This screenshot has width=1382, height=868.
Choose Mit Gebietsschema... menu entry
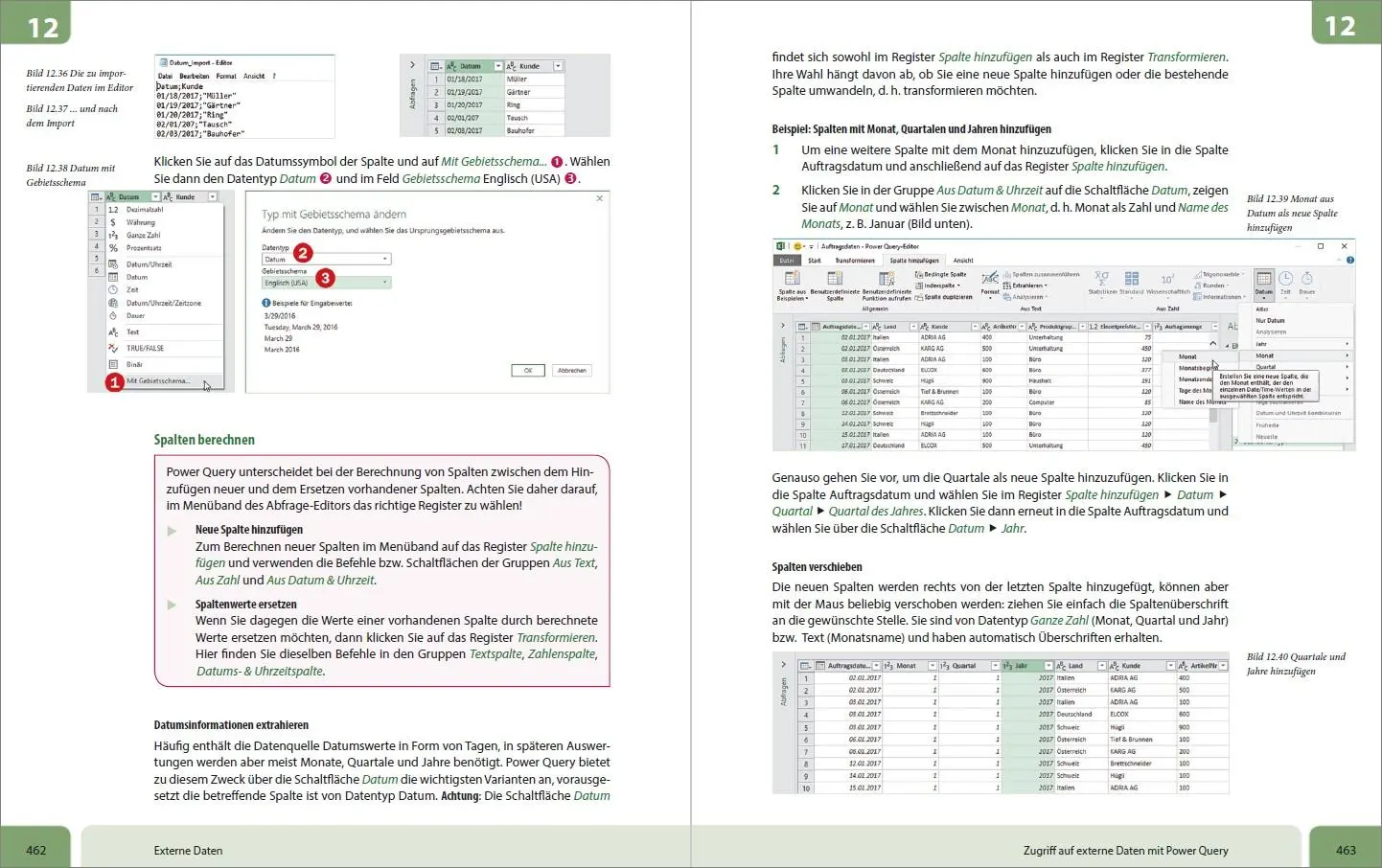[x=158, y=381]
